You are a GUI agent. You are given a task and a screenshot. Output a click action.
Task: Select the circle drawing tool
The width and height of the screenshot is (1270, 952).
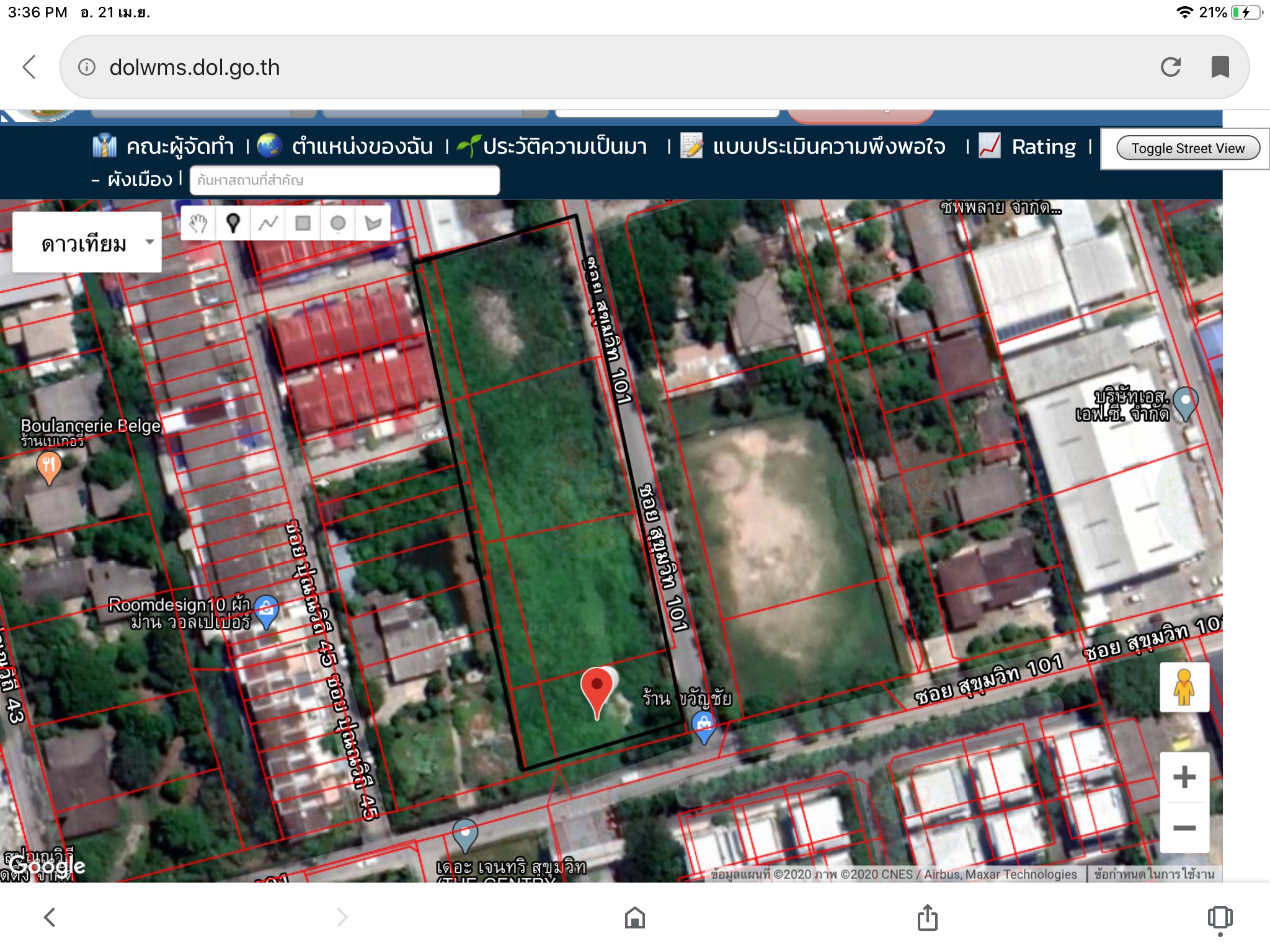coord(338,223)
